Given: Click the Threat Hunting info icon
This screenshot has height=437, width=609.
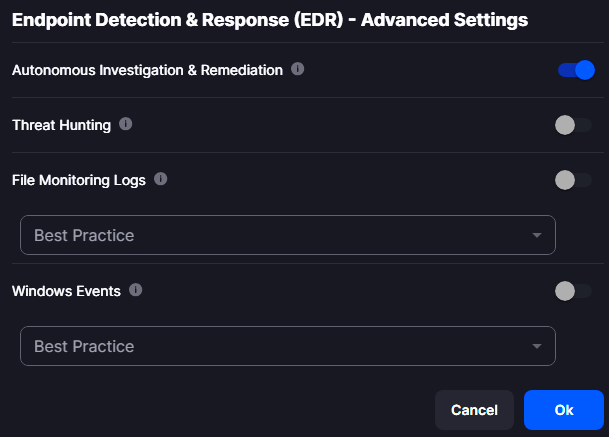Looking at the screenshot, I should 125,125.
